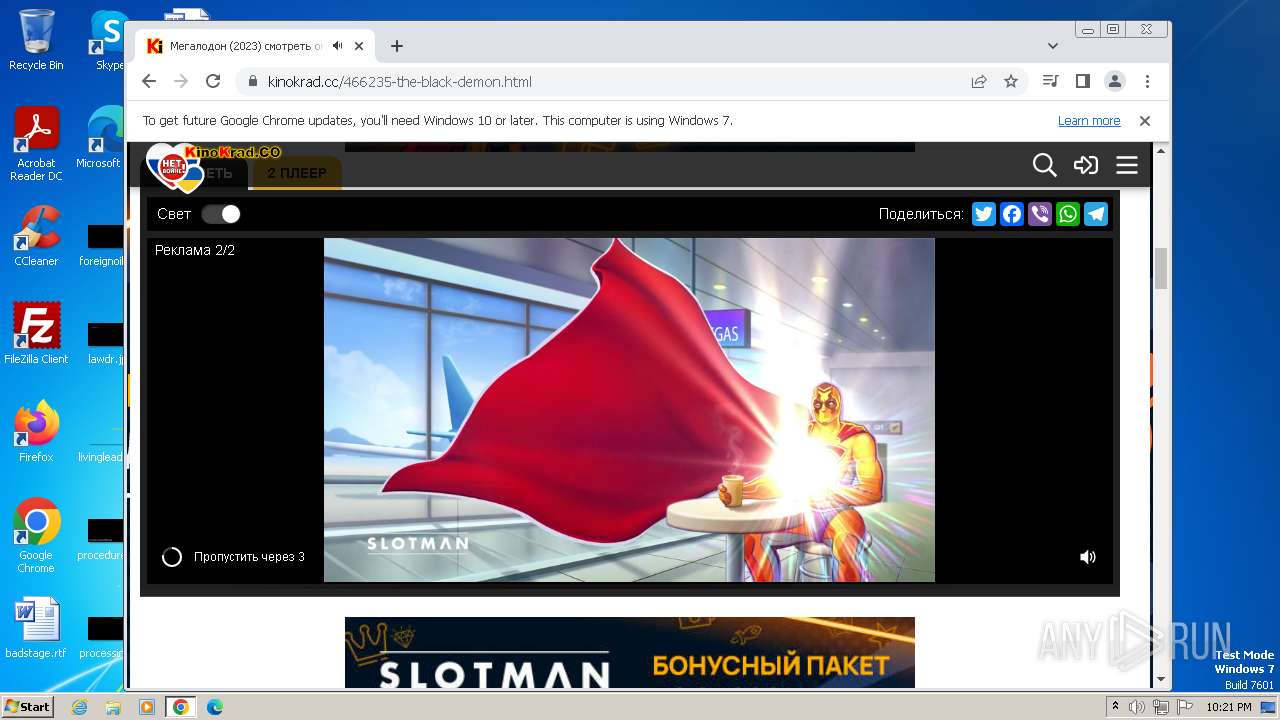This screenshot has width=1280, height=720.
Task: Toggle the Свет light switch
Action: (x=221, y=214)
